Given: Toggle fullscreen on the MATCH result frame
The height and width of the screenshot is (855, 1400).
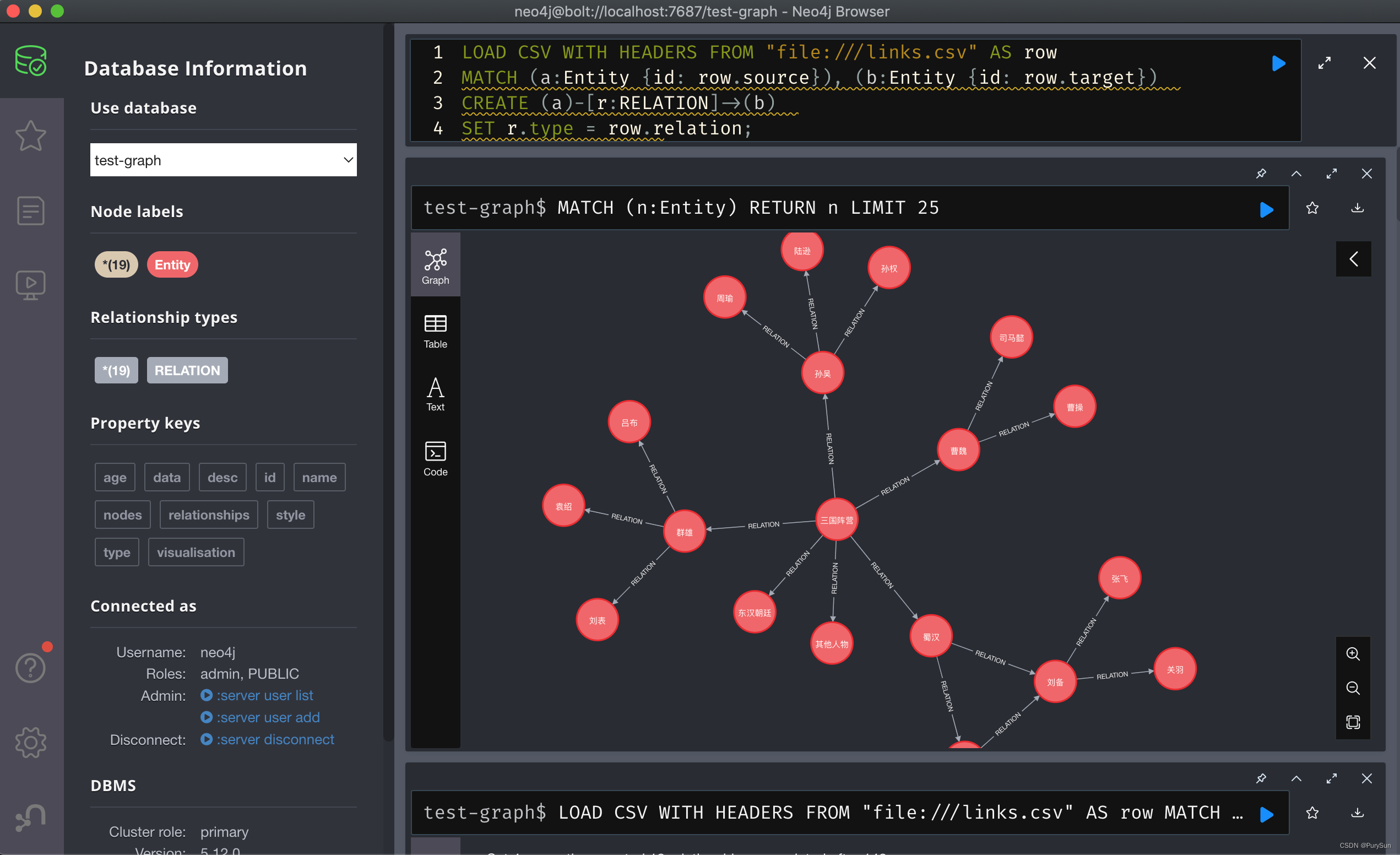Looking at the screenshot, I should pyautogui.click(x=1331, y=174).
